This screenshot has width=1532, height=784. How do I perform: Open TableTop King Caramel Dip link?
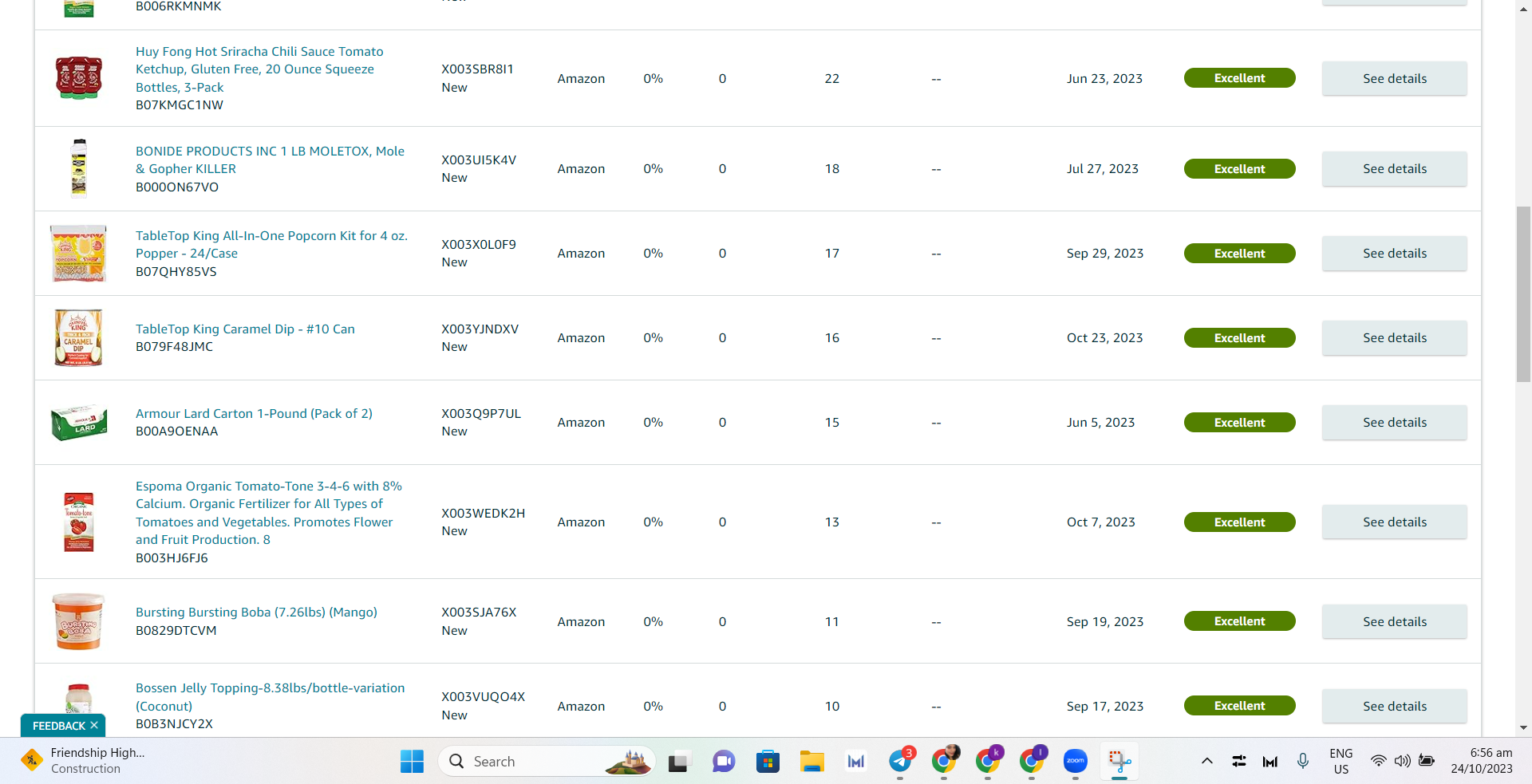245,329
